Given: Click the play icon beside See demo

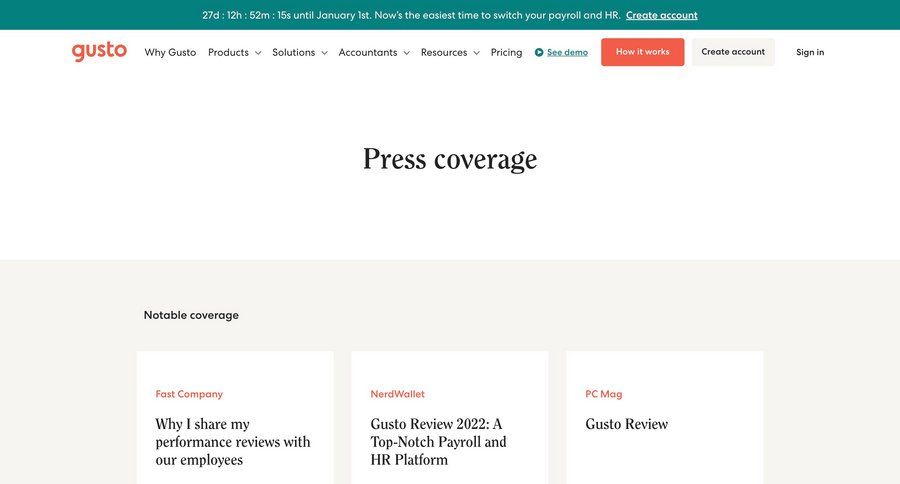Looking at the screenshot, I should click(539, 52).
